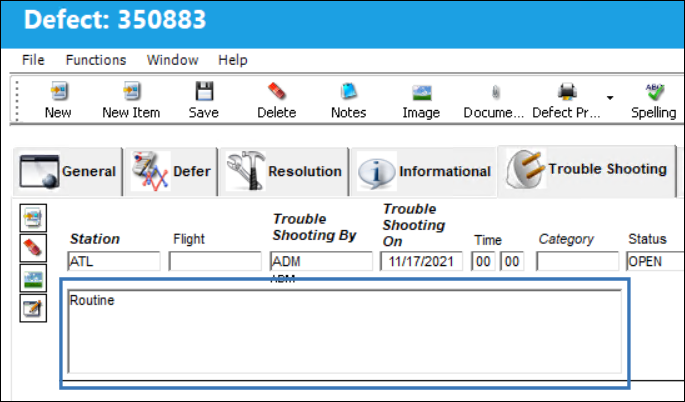Screen dimensions: 685x402
Task: Open the Help menu
Action: pyautogui.click(x=233, y=60)
